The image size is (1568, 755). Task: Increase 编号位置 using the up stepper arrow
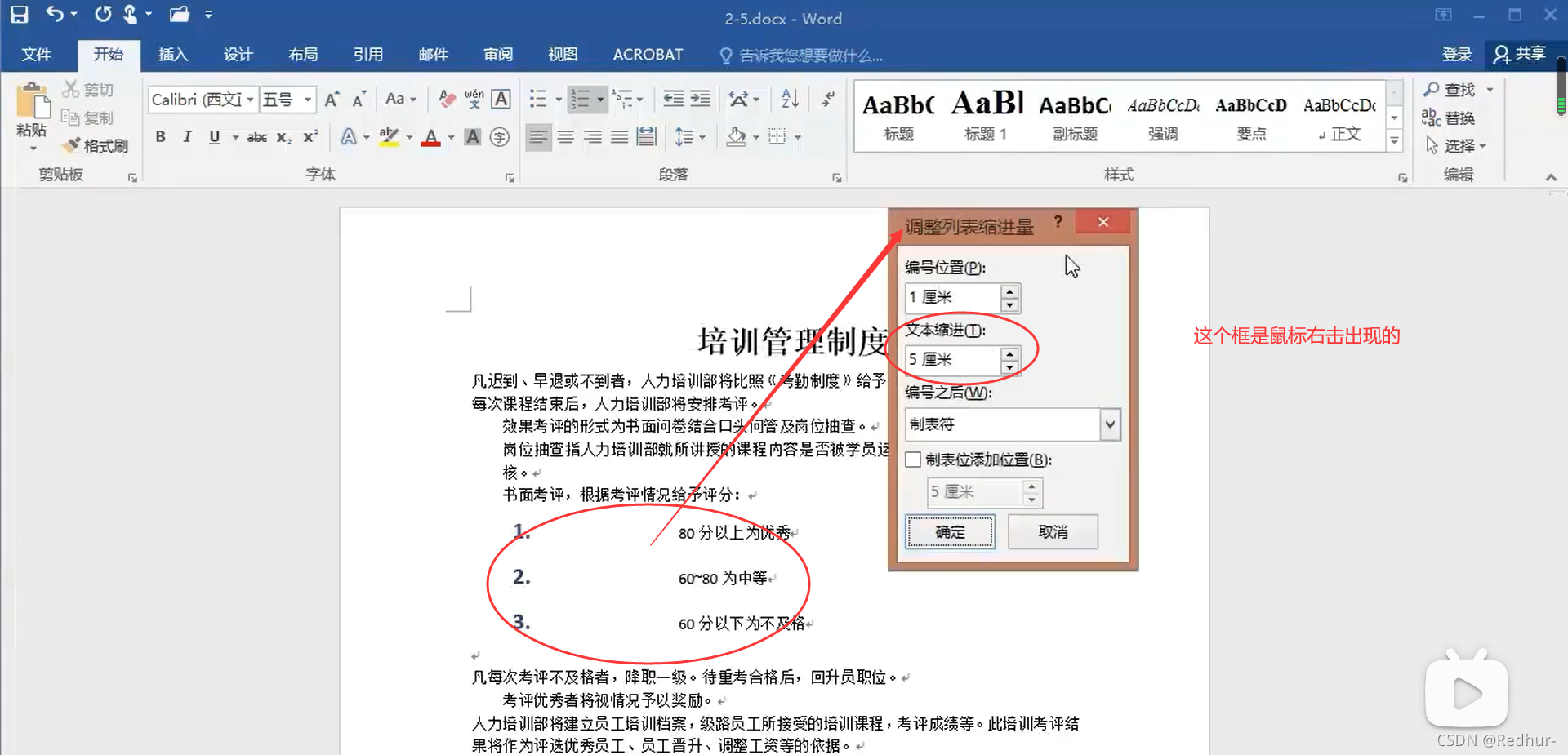coord(1010,292)
